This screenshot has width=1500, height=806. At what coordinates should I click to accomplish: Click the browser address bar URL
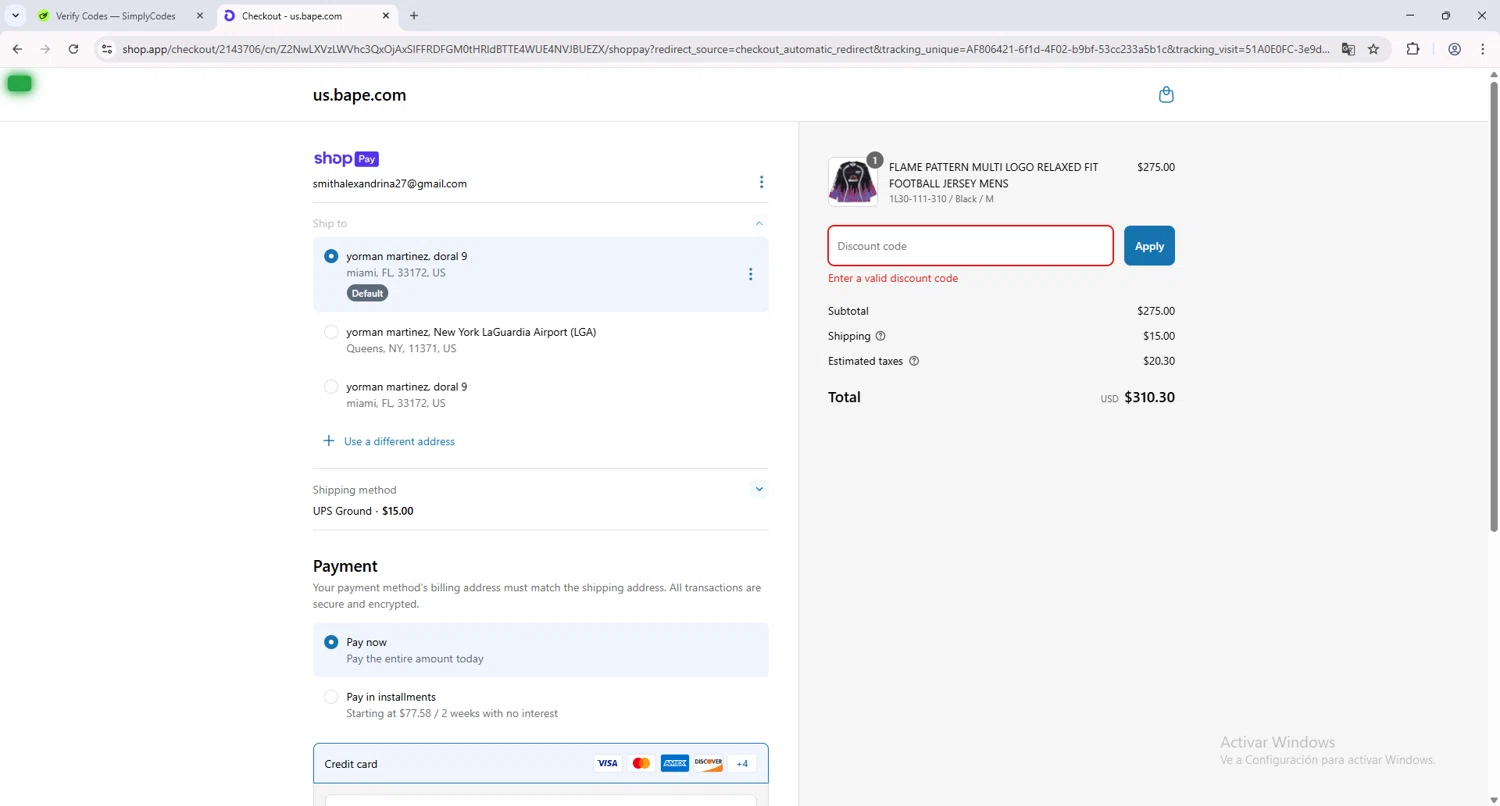[x=726, y=49]
